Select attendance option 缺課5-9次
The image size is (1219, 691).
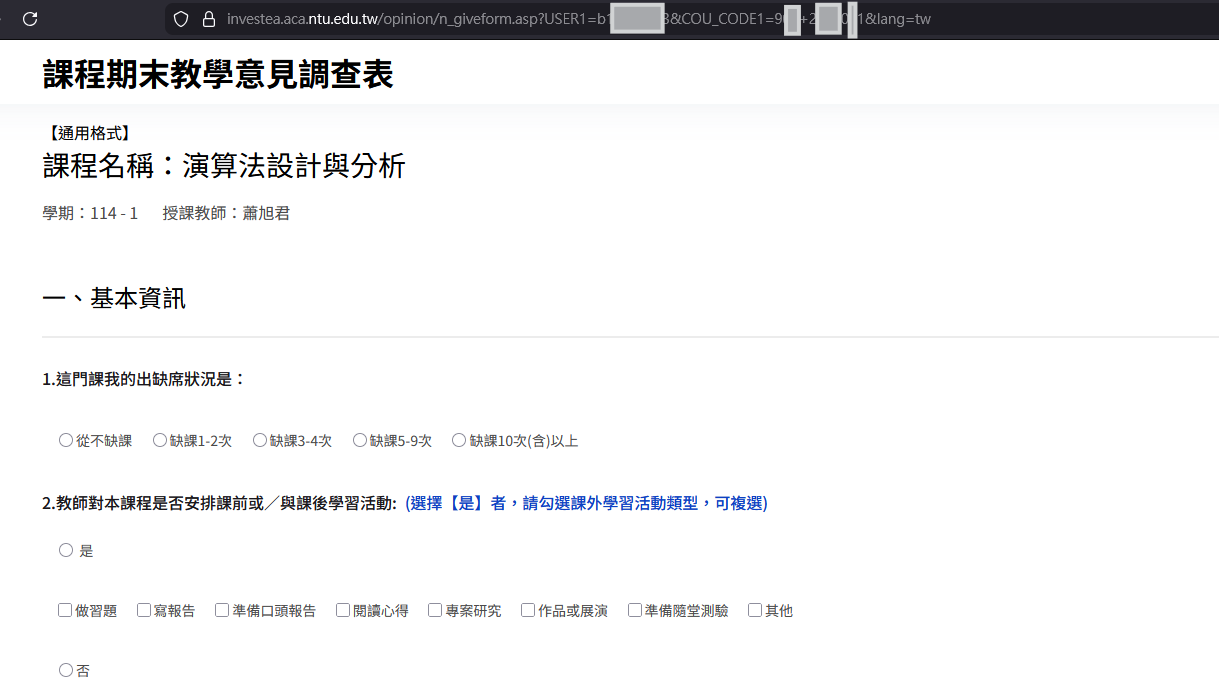tap(360, 440)
